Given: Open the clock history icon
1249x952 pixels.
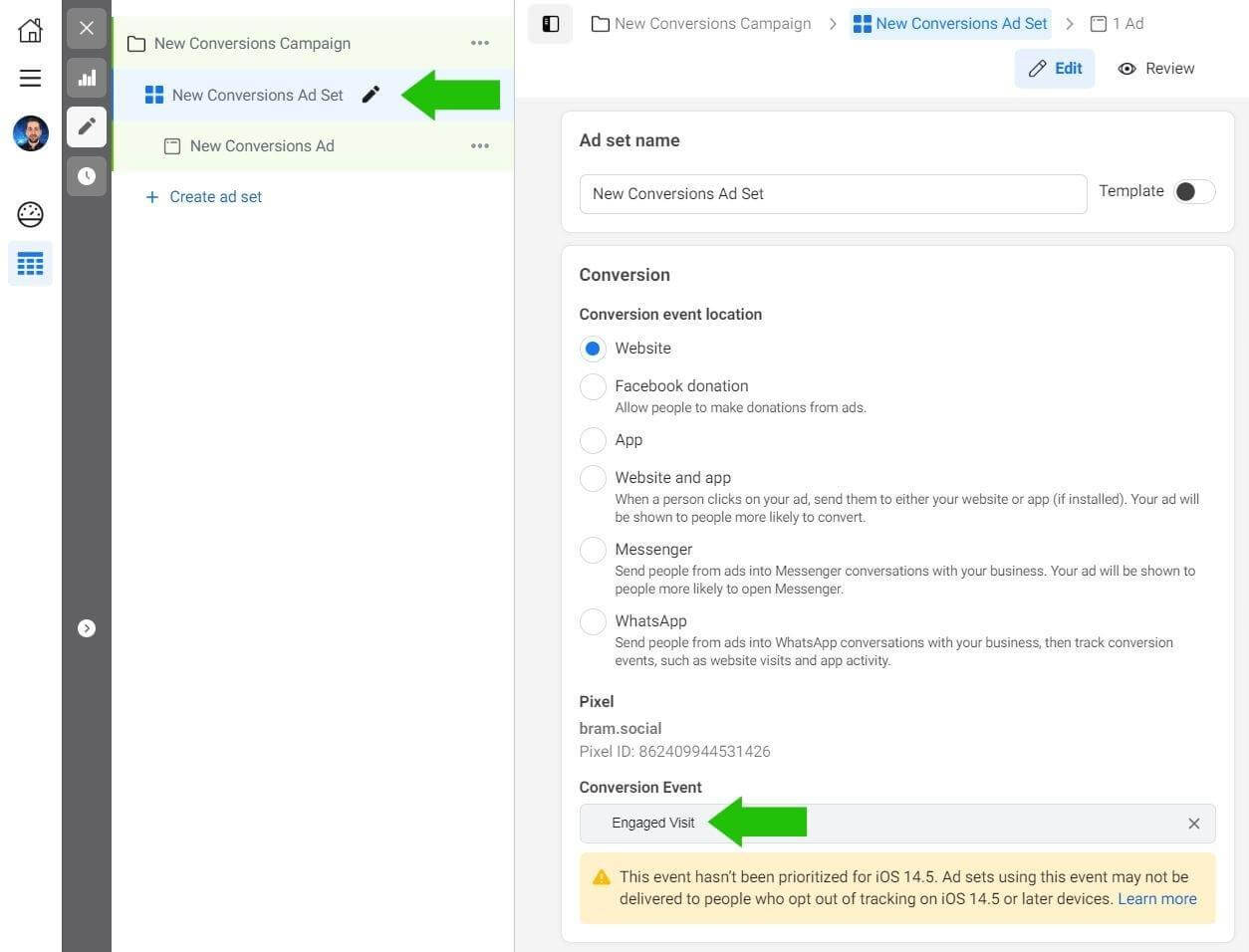Looking at the screenshot, I should tap(87, 176).
